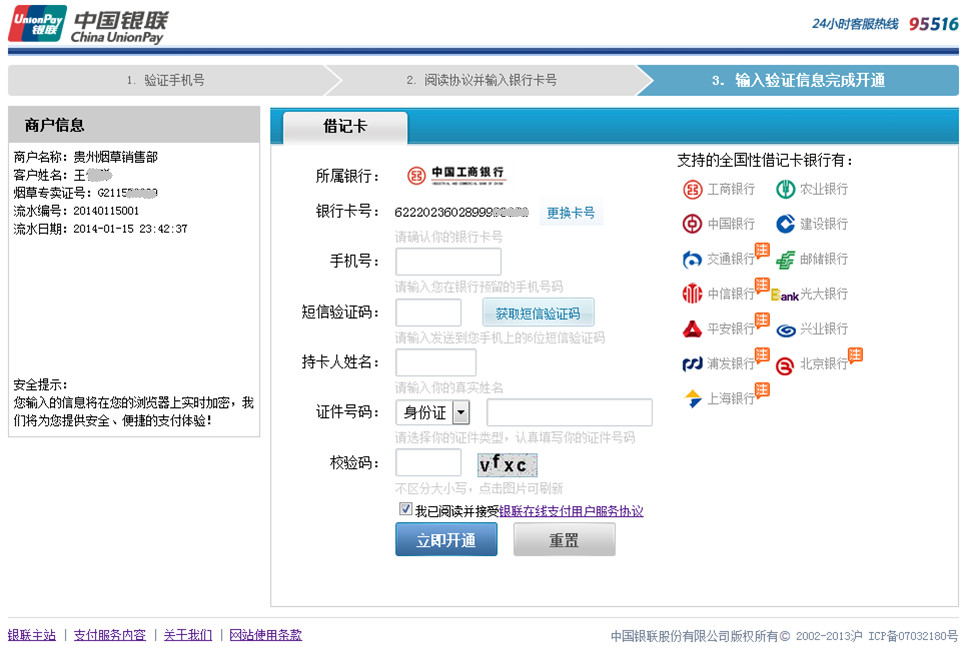Click the orange badge next to 浦发银行
The image size is (966, 651).
[762, 355]
